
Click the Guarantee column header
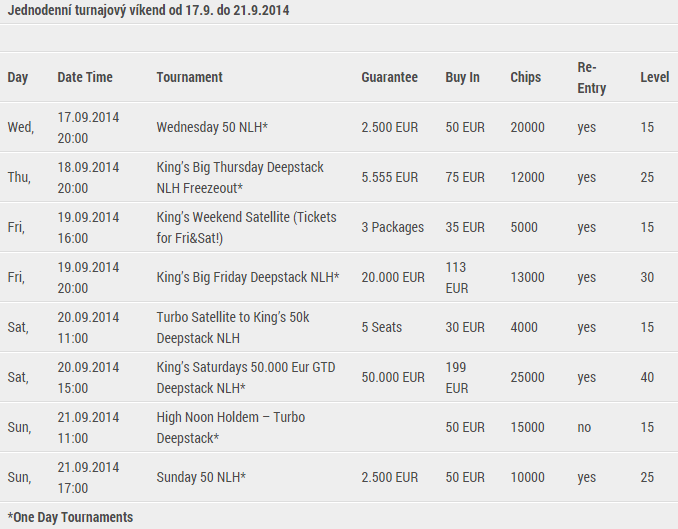coord(390,77)
